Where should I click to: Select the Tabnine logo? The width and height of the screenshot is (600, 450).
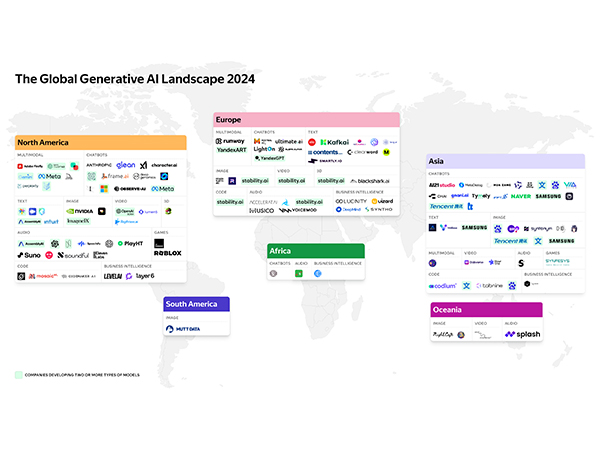[x=489, y=286]
